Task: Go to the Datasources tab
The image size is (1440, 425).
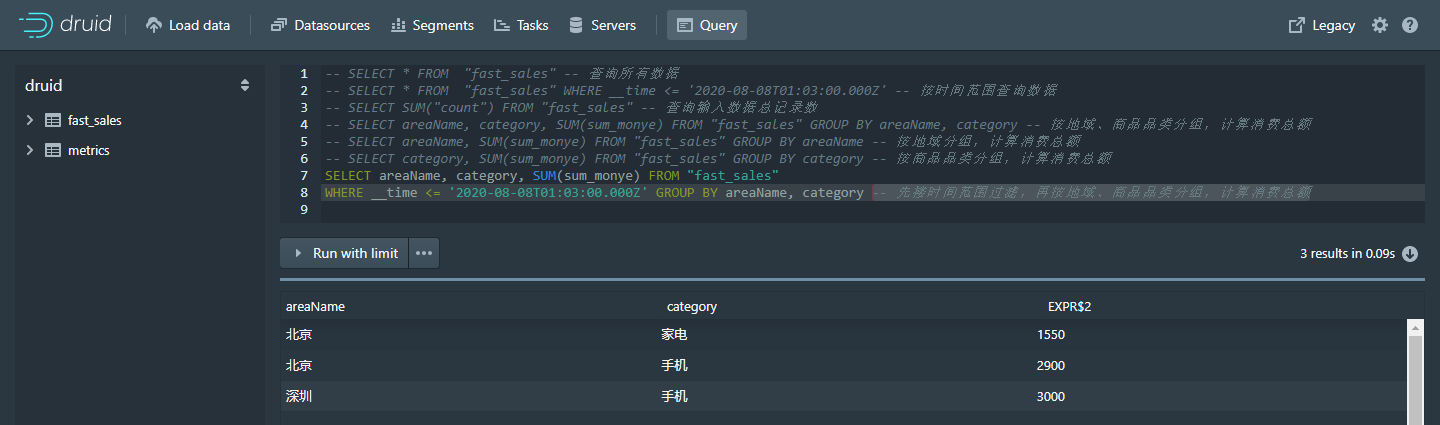Action: coord(320,25)
